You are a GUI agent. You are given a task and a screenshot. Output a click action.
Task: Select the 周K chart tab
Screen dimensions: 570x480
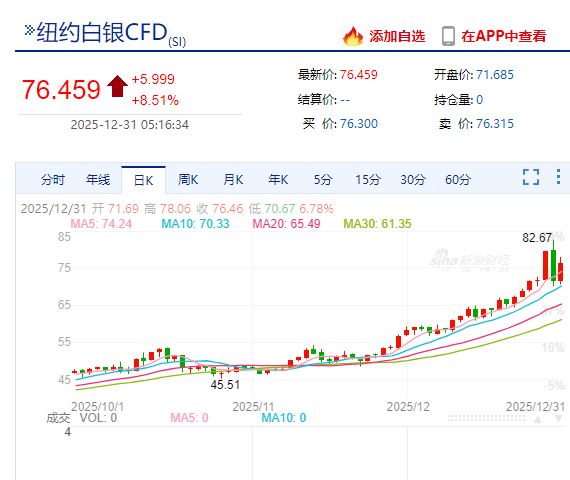pyautogui.click(x=188, y=180)
